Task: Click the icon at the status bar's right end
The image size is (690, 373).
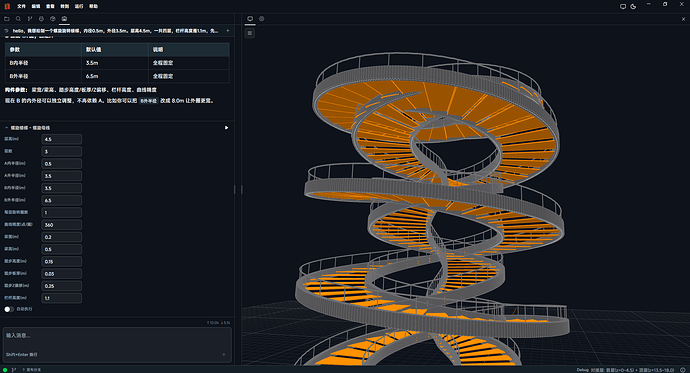Action: click(683, 369)
